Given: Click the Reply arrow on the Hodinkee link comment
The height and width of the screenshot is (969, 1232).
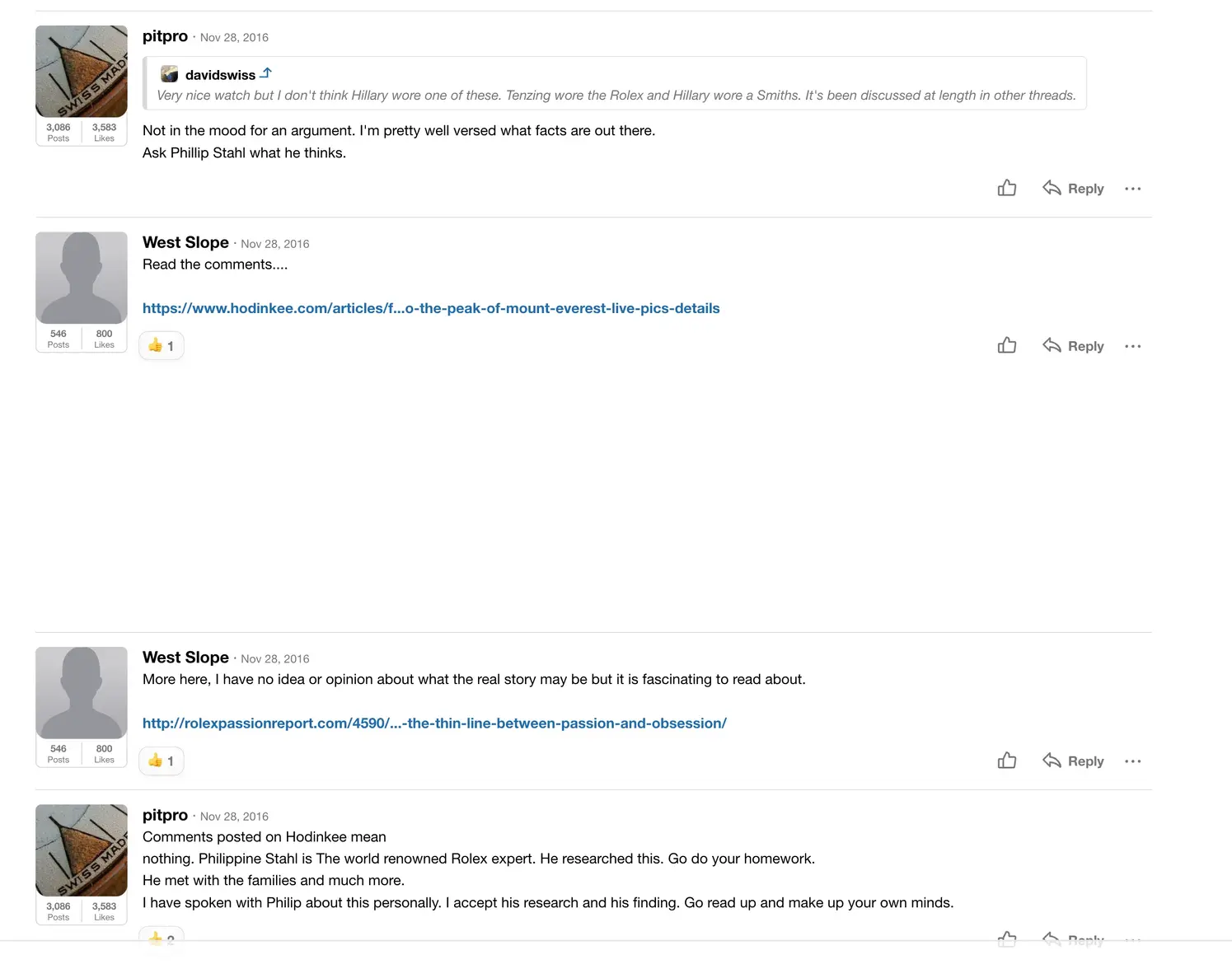Looking at the screenshot, I should (x=1052, y=345).
